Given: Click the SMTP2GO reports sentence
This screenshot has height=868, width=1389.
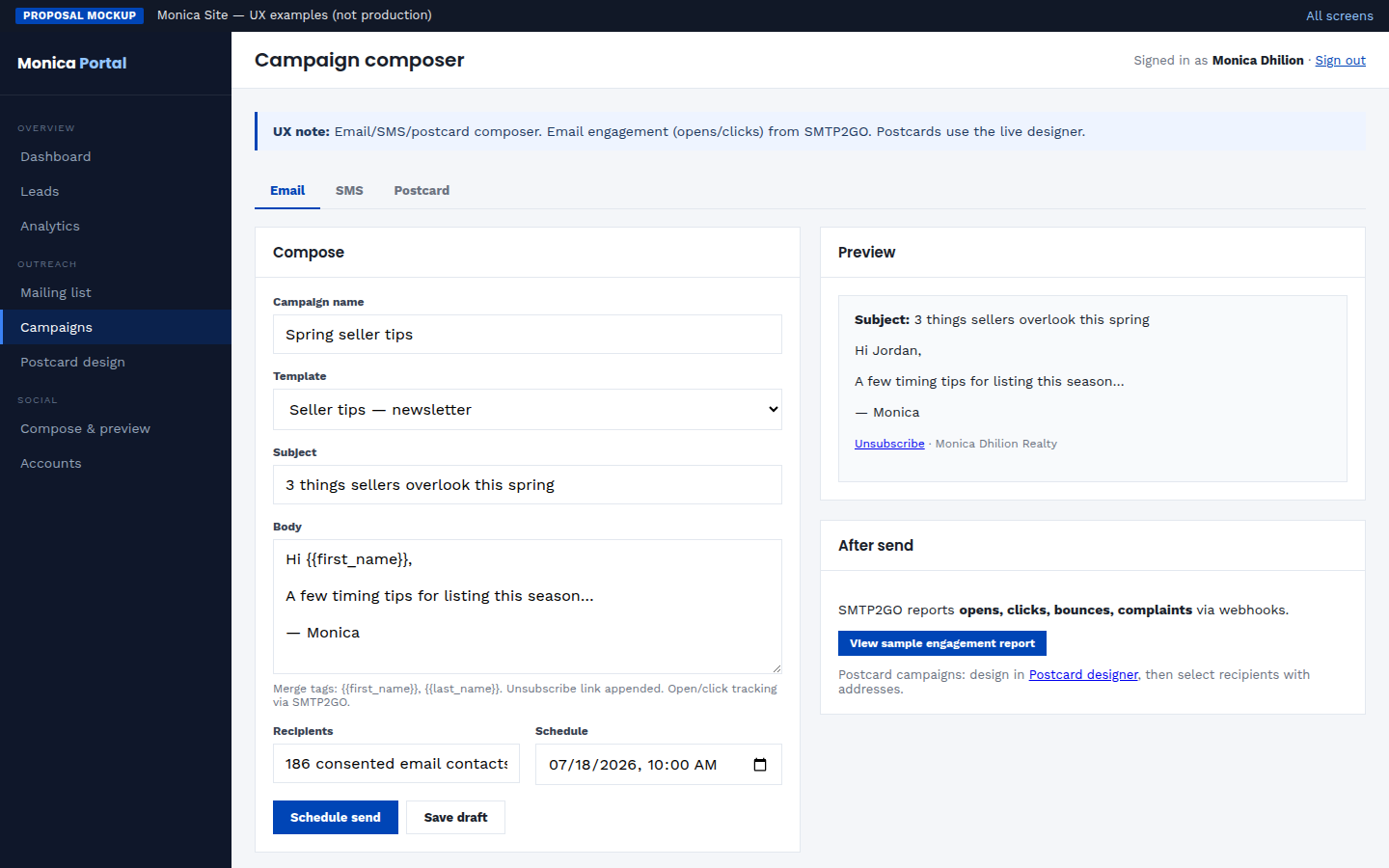Looking at the screenshot, I should tap(1063, 610).
